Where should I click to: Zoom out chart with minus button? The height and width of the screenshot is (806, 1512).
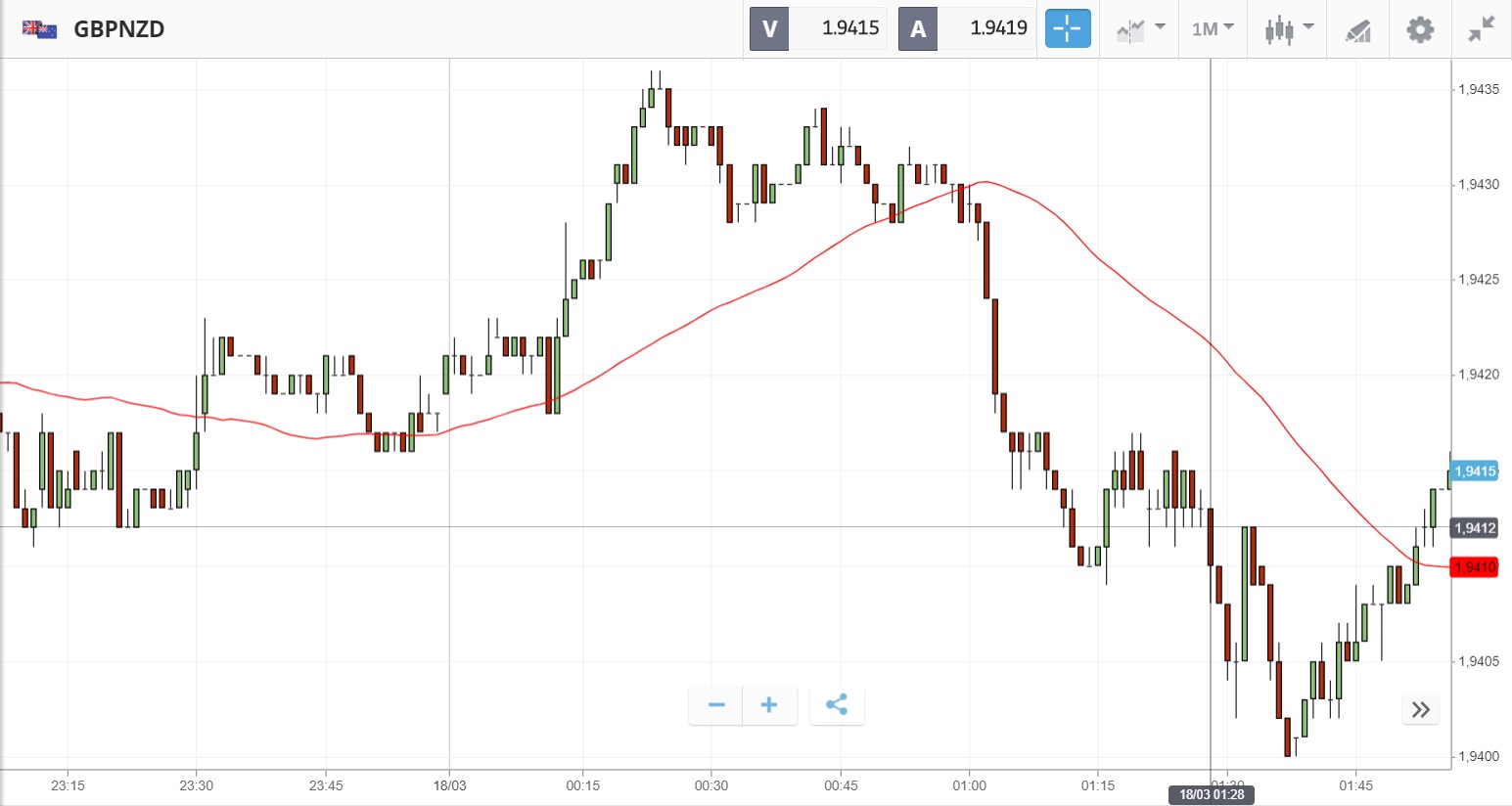(x=716, y=704)
